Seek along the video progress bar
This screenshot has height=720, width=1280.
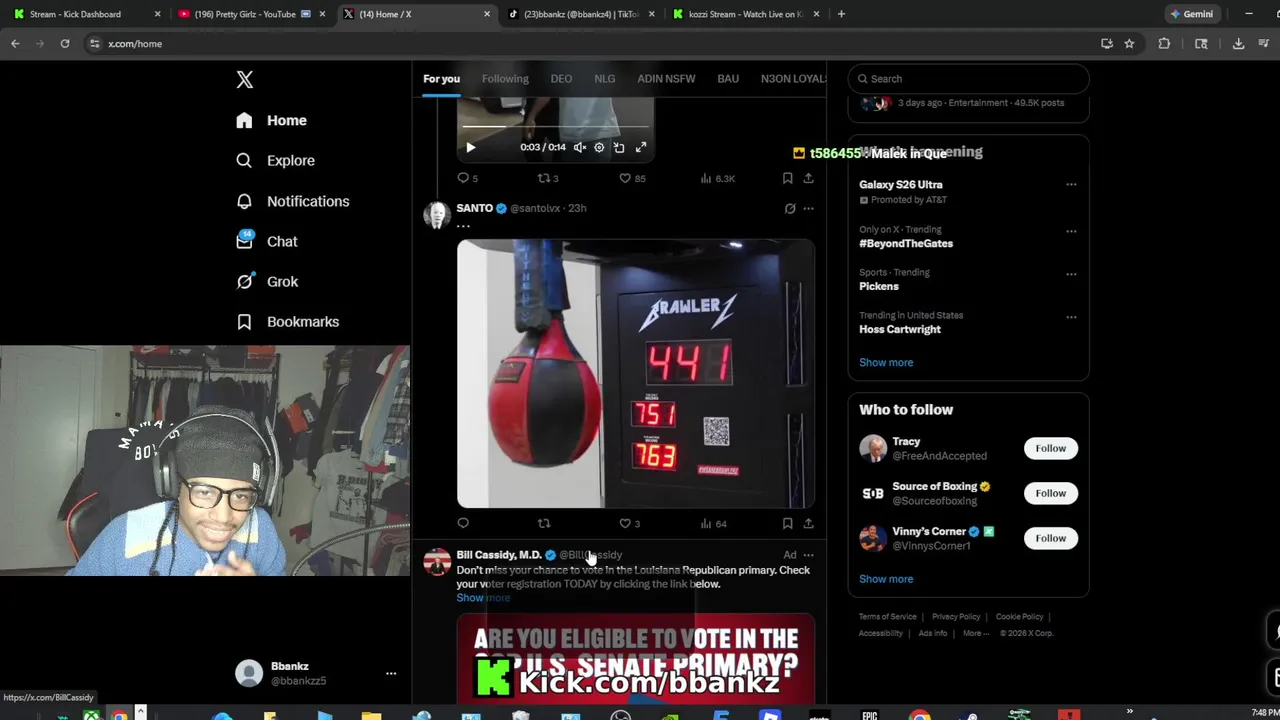(x=556, y=127)
